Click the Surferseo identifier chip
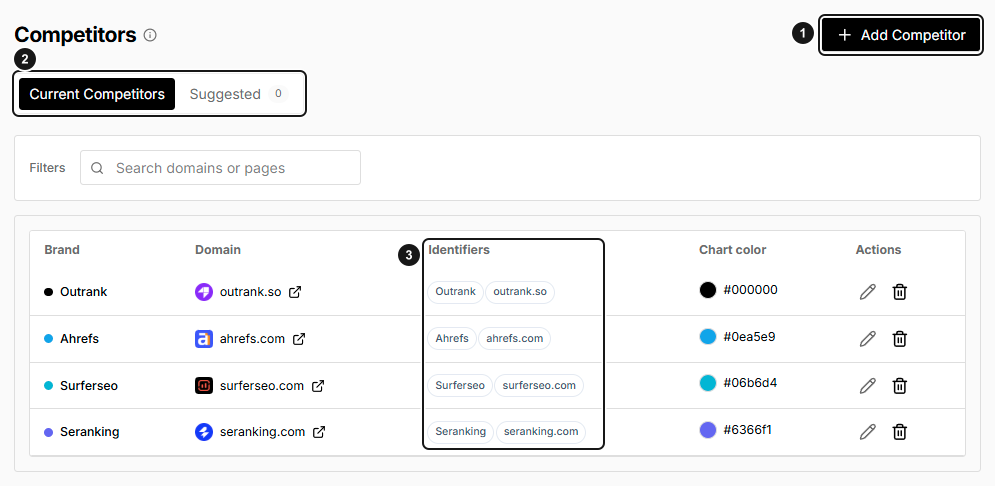This screenshot has width=995, height=486. click(460, 385)
